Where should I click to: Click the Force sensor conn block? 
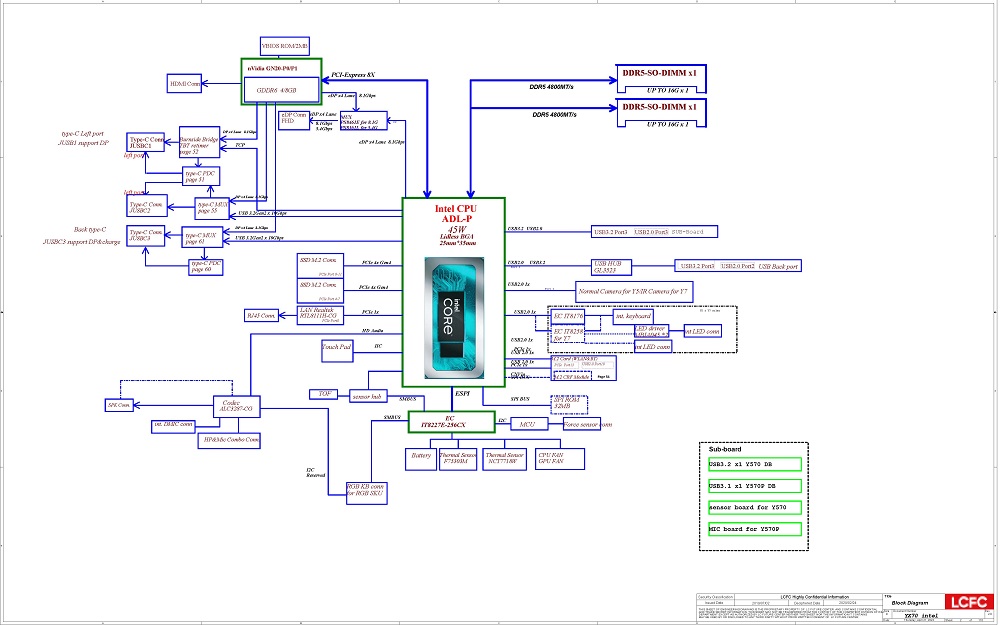tap(582, 424)
